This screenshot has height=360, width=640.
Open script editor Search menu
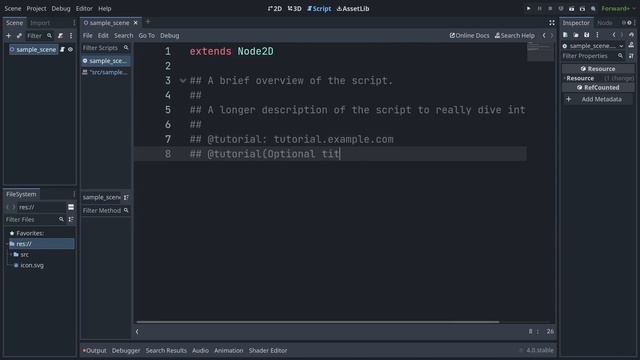(x=123, y=36)
